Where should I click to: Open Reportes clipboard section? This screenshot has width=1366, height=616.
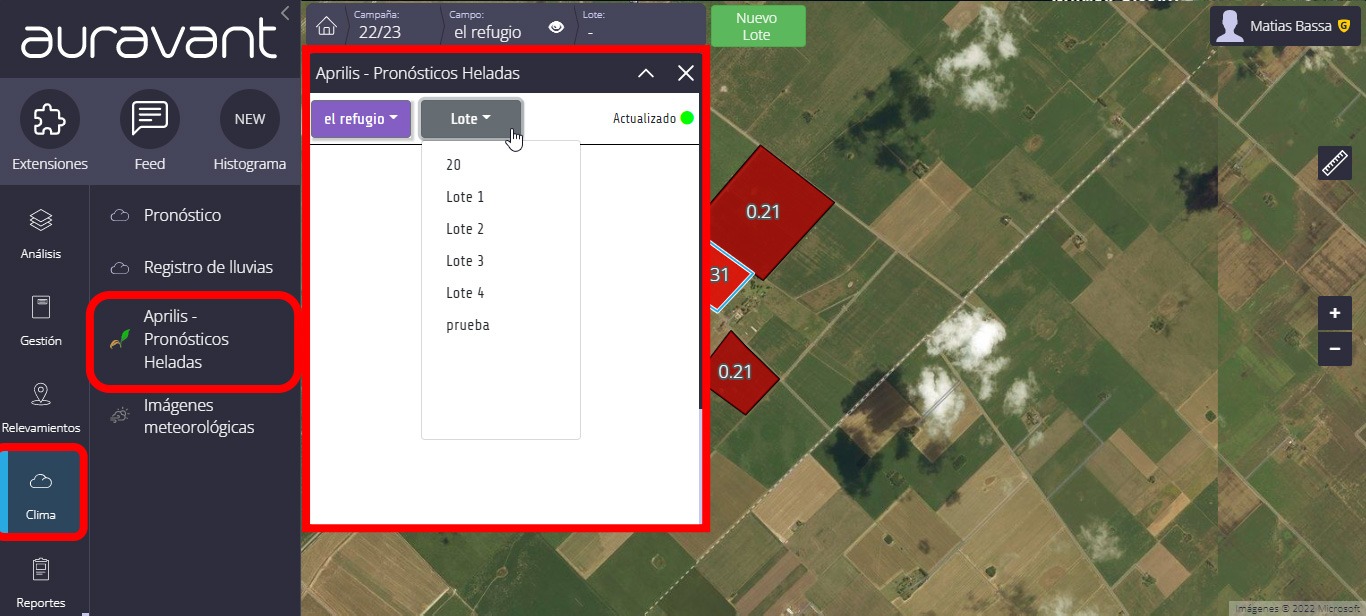[x=41, y=582]
